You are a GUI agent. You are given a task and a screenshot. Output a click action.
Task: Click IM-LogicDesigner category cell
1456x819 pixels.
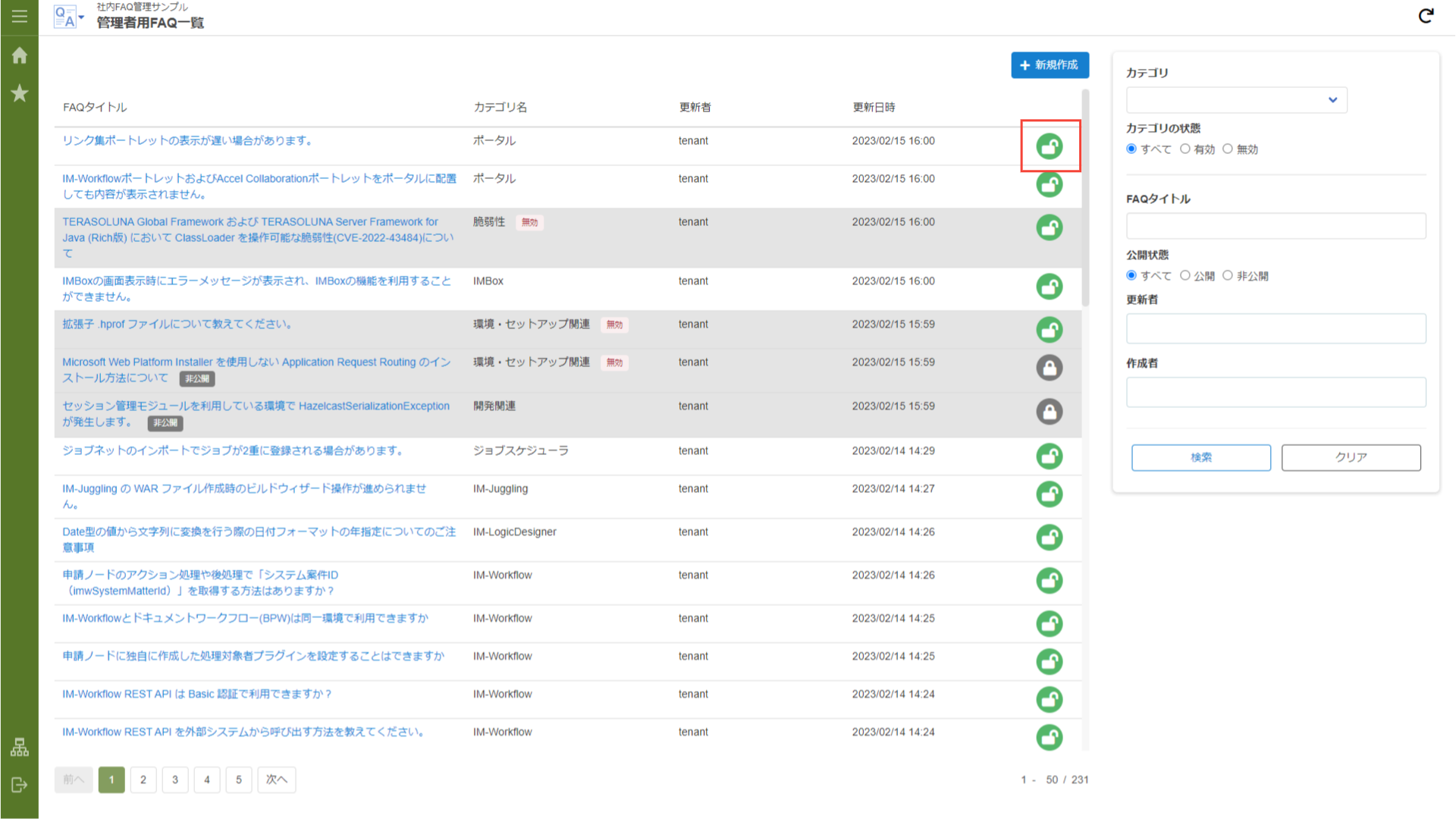click(x=515, y=532)
